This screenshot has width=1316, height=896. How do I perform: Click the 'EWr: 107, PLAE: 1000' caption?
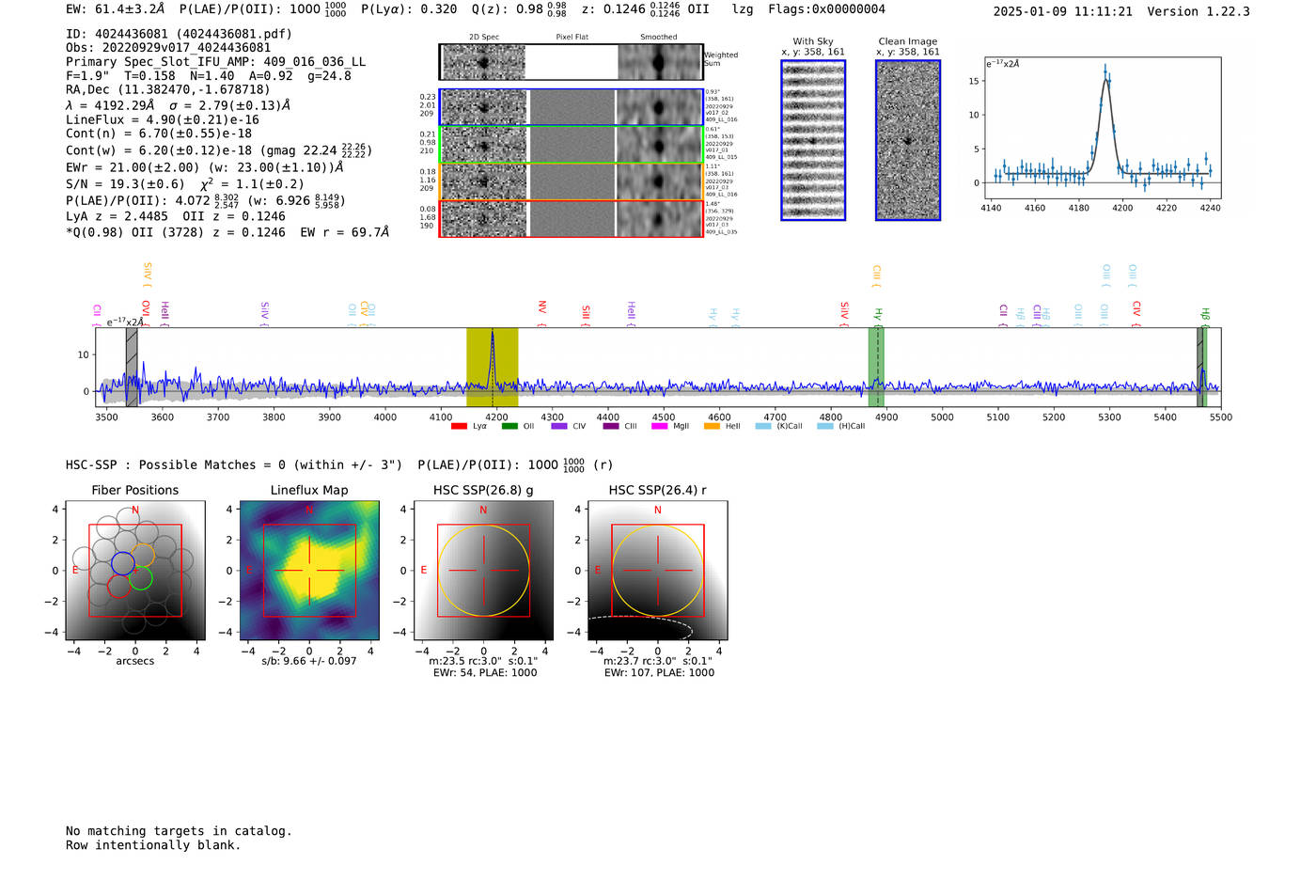pyautogui.click(x=659, y=672)
